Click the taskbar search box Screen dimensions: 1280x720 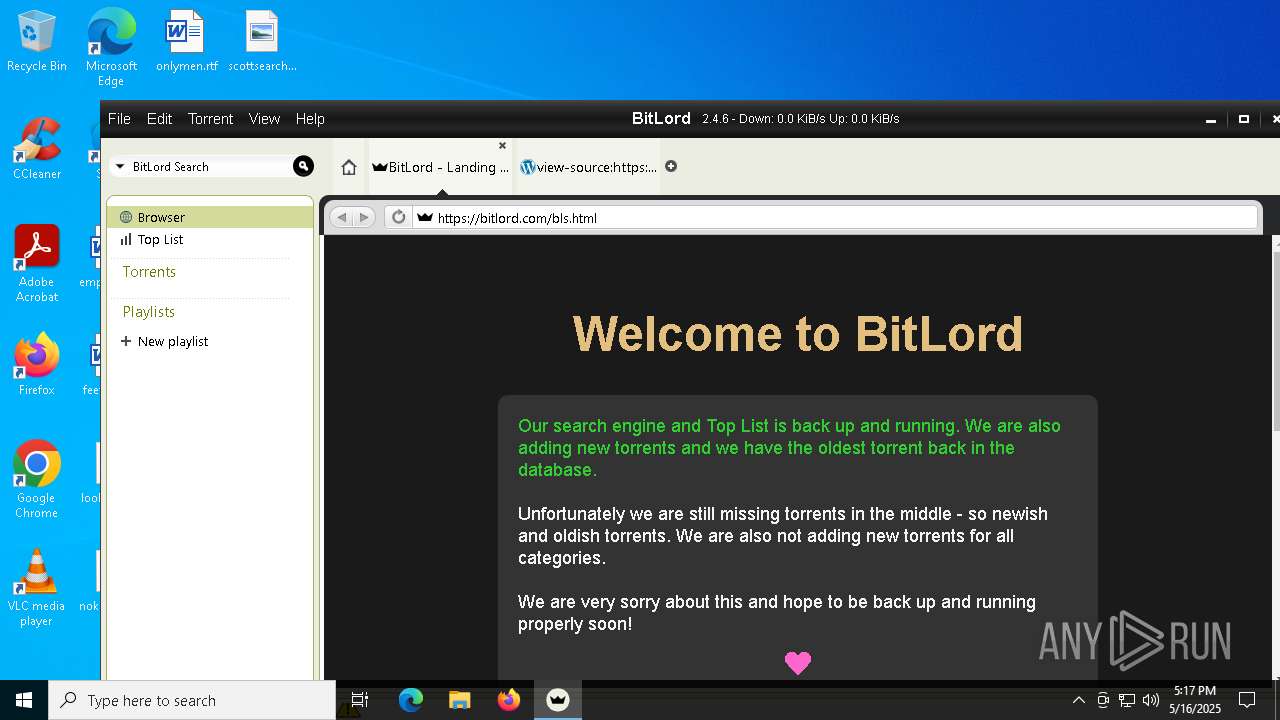[192, 700]
